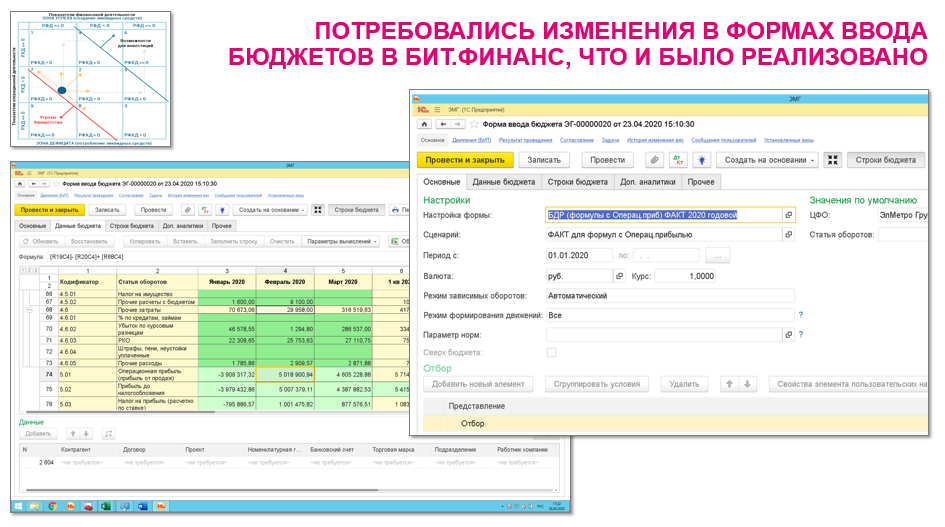Viewport: 945px width, 527px height.
Task: Open selected Настройка формы item via its icon
Action: click(x=788, y=215)
